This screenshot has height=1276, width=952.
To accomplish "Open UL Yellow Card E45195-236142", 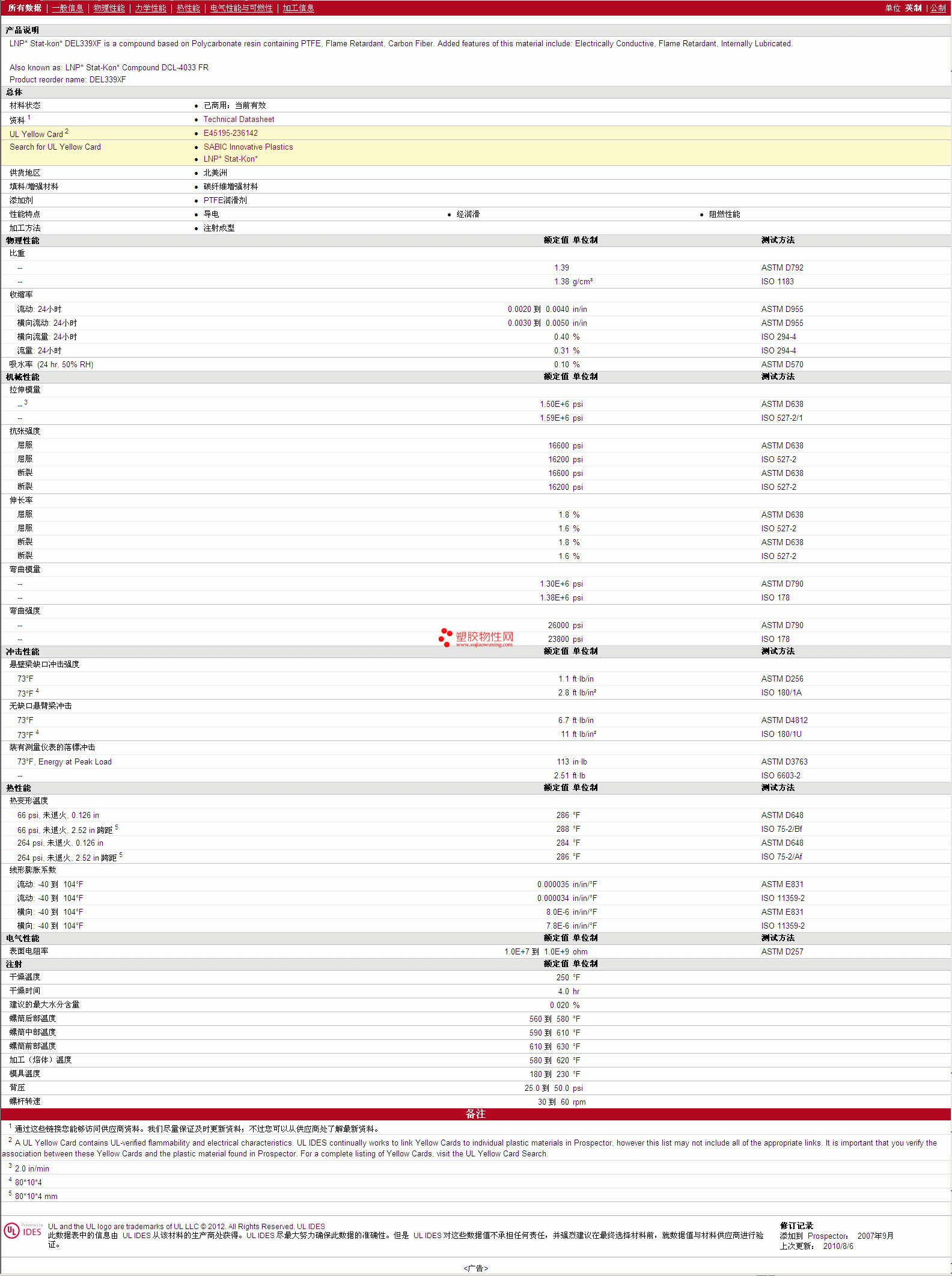I will (x=230, y=133).
